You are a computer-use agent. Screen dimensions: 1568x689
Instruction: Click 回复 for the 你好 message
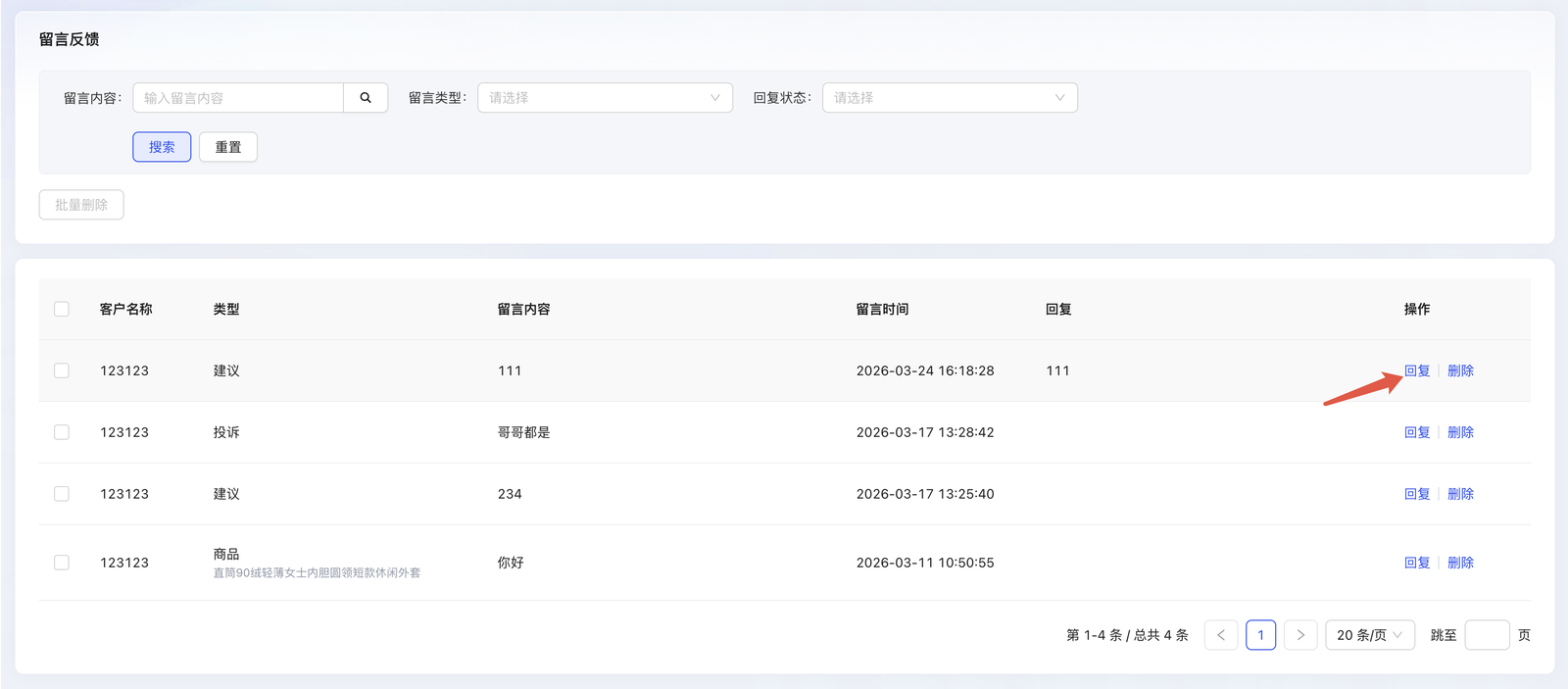1417,563
